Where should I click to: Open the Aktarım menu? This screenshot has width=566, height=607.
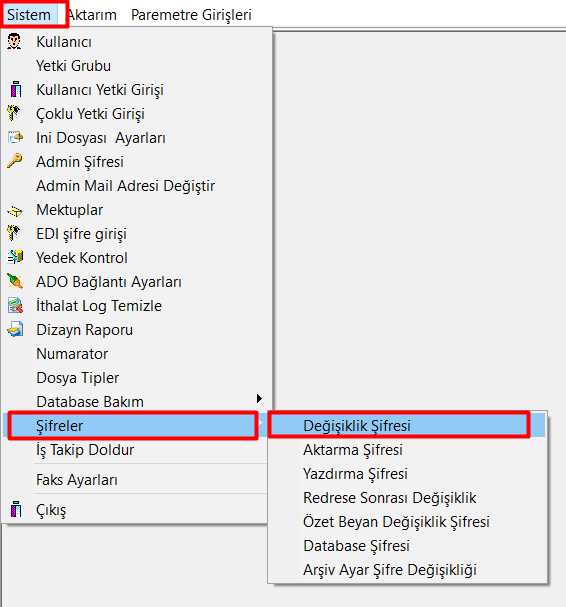coord(92,15)
